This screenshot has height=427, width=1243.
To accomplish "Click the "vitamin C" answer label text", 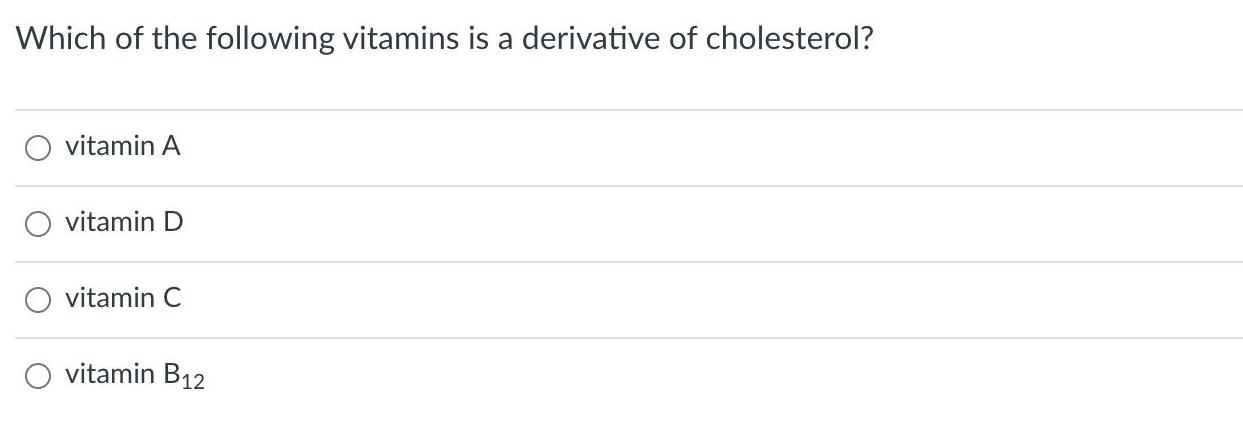I will coord(123,298).
